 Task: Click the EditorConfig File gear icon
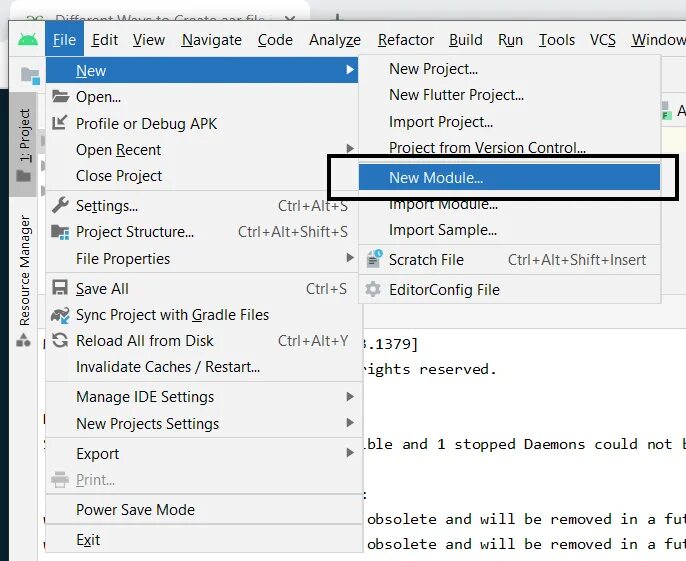tap(373, 290)
